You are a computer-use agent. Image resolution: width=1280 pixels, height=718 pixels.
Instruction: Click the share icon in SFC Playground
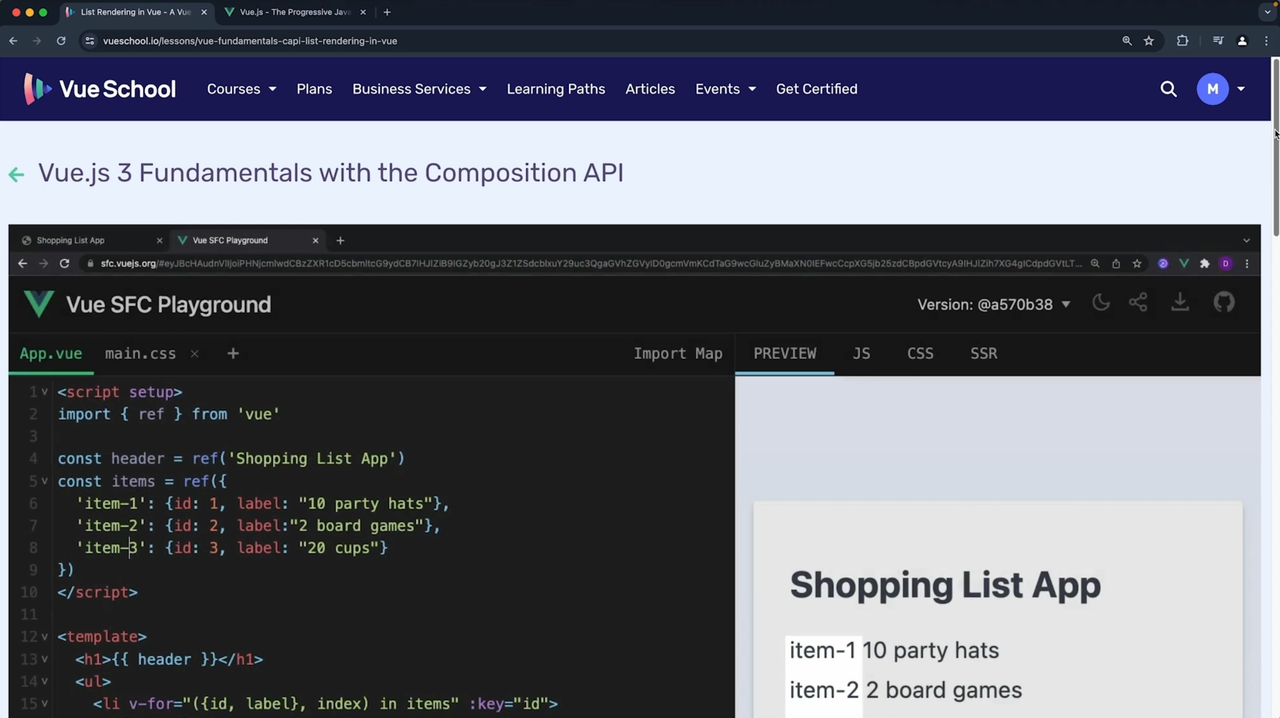[1138, 303]
